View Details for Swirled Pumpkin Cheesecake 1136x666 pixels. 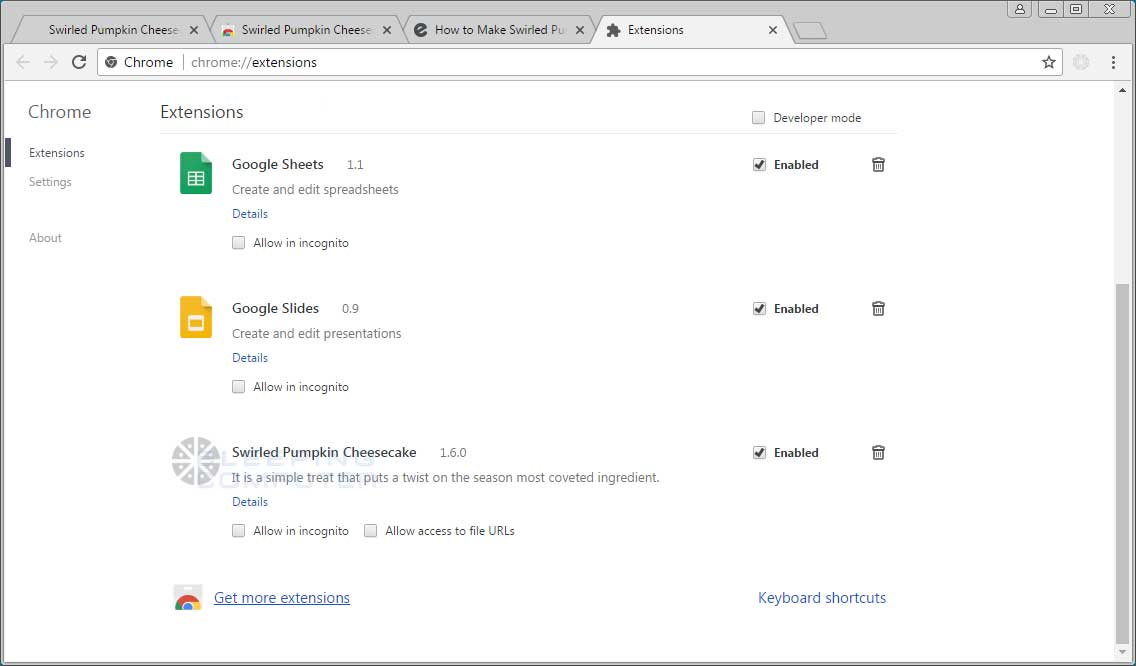250,502
